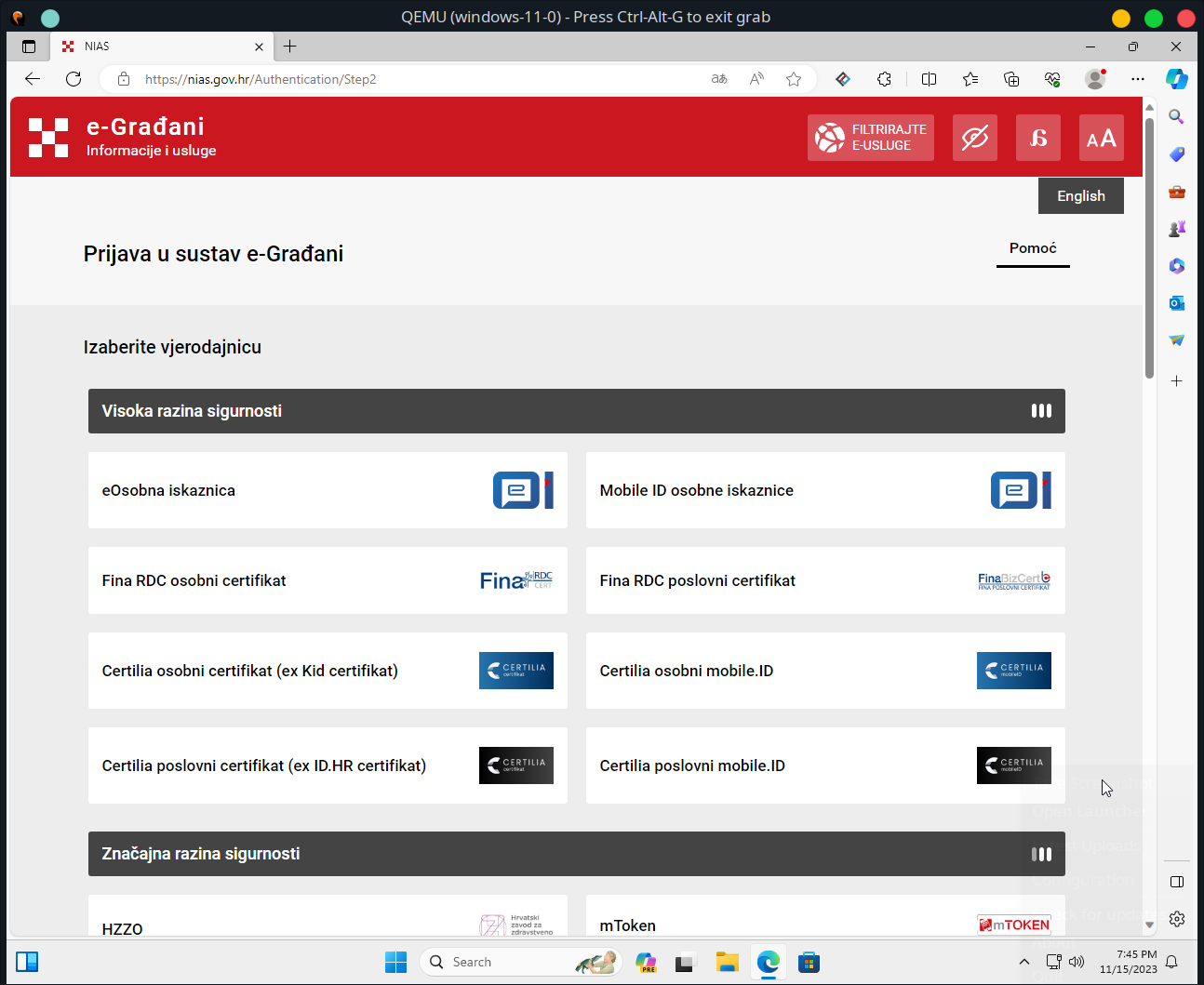Switch language to English
1204x985 pixels.
(1080, 195)
